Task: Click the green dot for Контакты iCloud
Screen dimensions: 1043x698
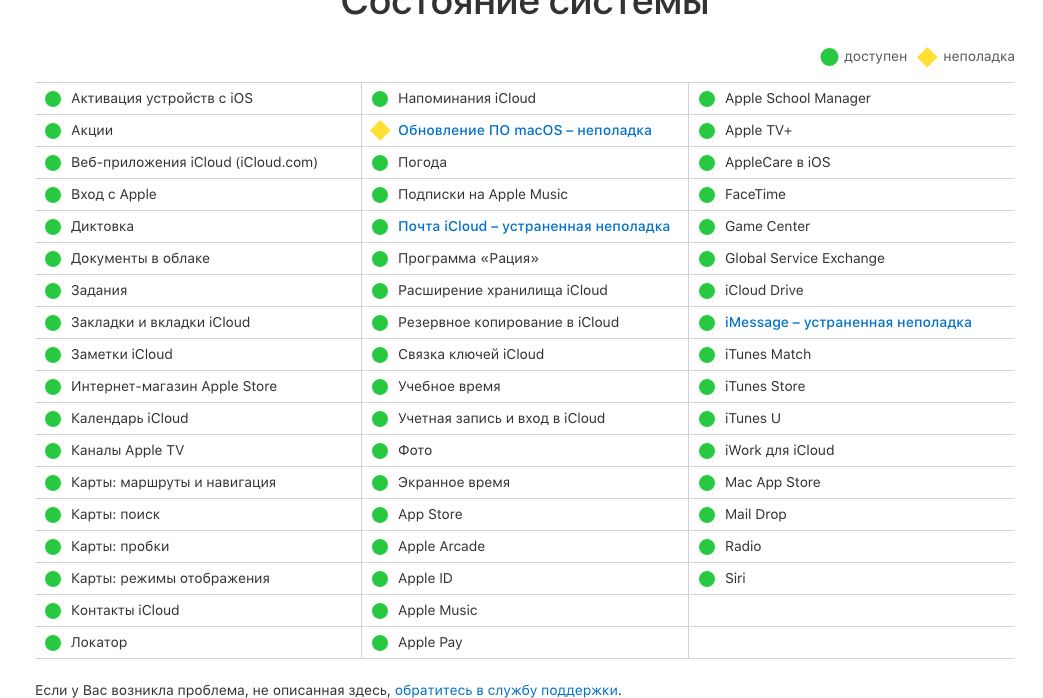Action: 53,610
